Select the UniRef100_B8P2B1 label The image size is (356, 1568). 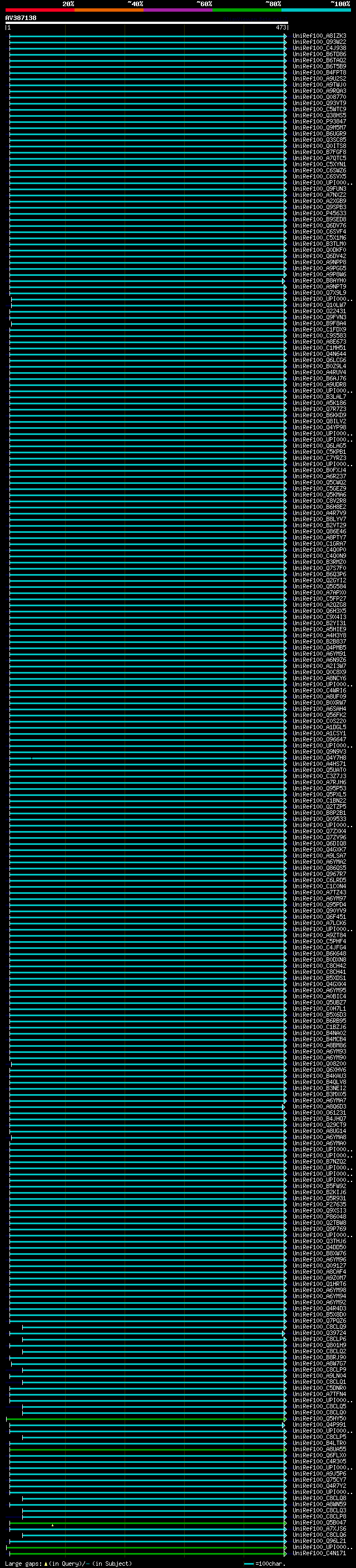click(319, 813)
